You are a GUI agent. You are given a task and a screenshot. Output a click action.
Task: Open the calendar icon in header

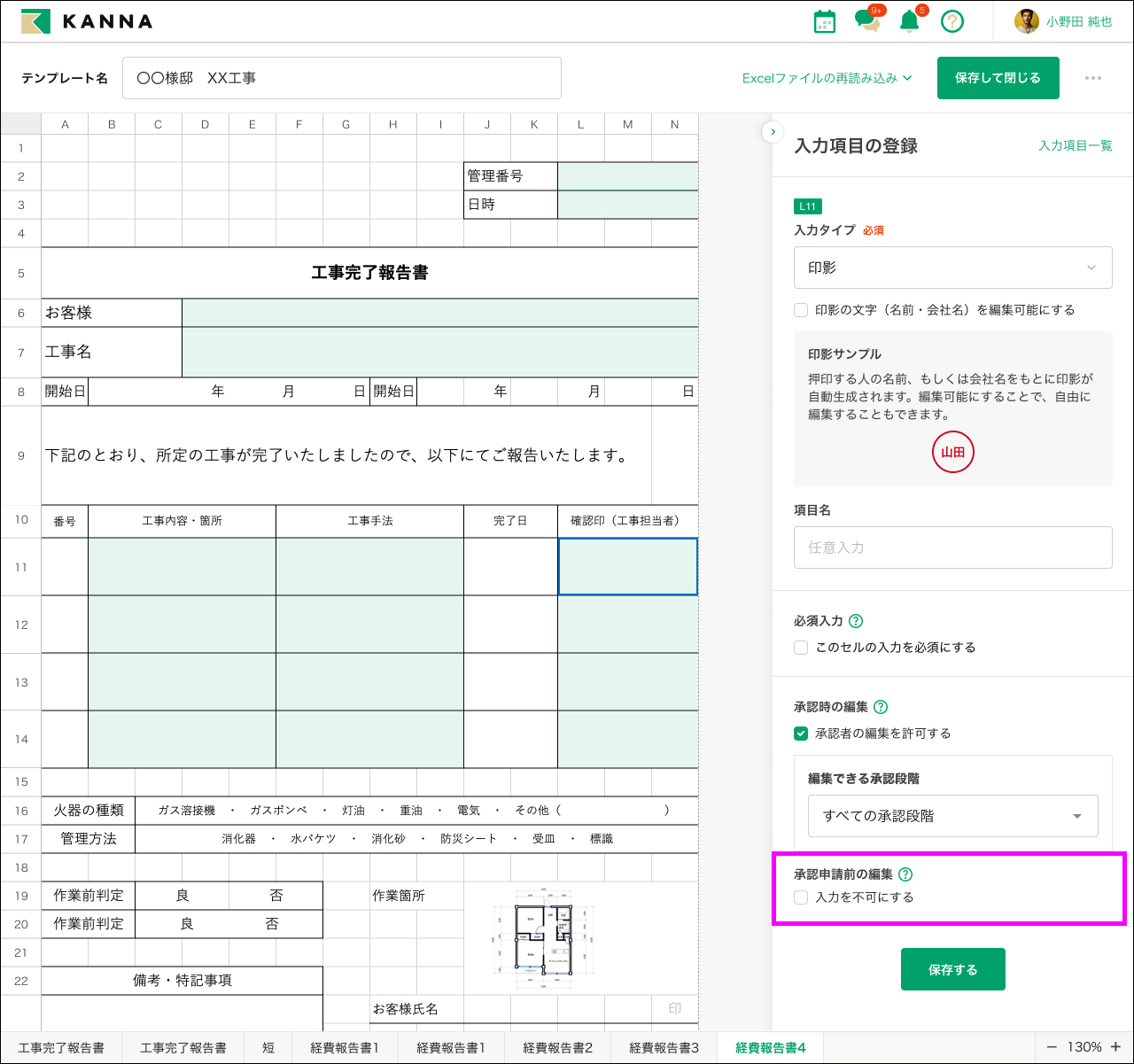pyautogui.click(x=824, y=22)
